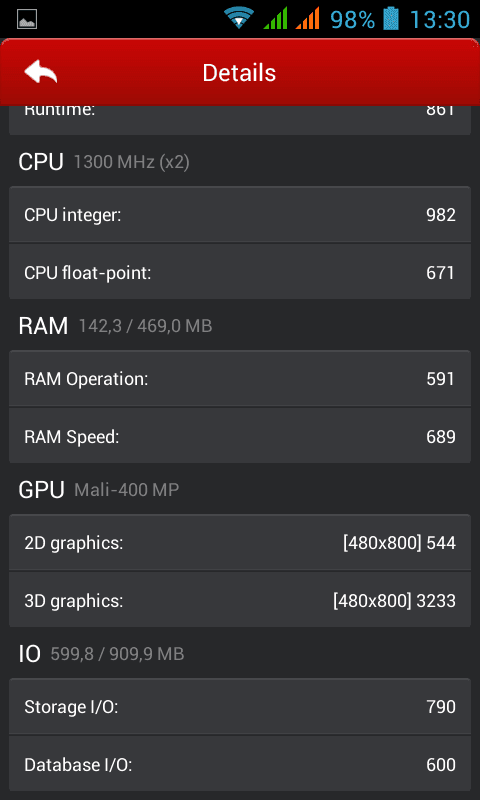Tap the 98% battery percentage text

click(352, 19)
